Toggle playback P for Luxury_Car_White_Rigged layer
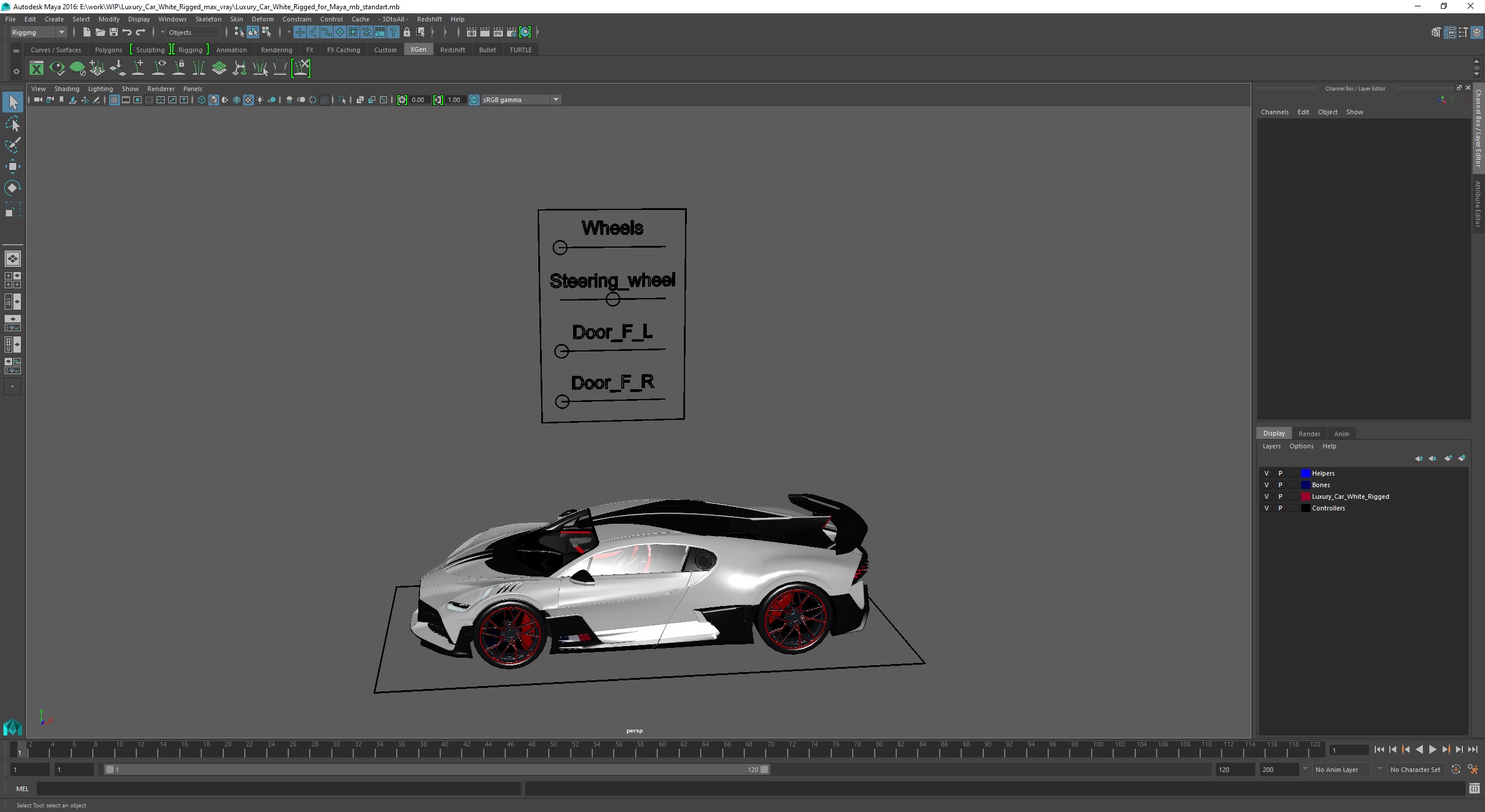Viewport: 1485px width, 812px height. tap(1280, 496)
